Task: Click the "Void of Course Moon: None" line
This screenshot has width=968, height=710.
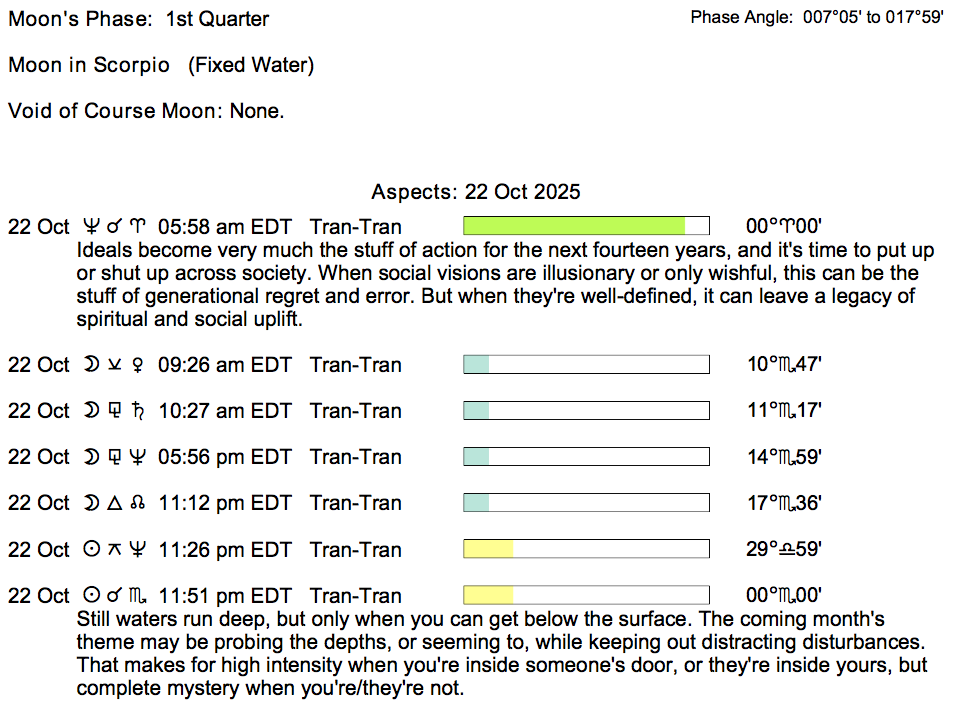Action: click(x=146, y=111)
